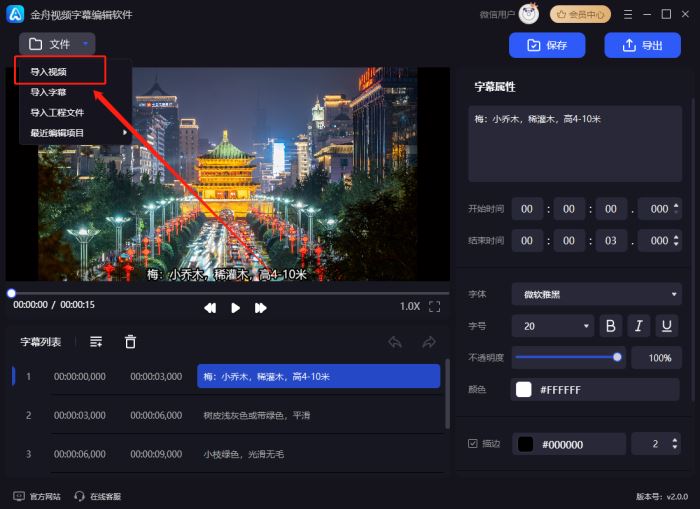The height and width of the screenshot is (509, 700).
Task: Click start time 00:00:03,000 in row 2
Action: point(80,415)
